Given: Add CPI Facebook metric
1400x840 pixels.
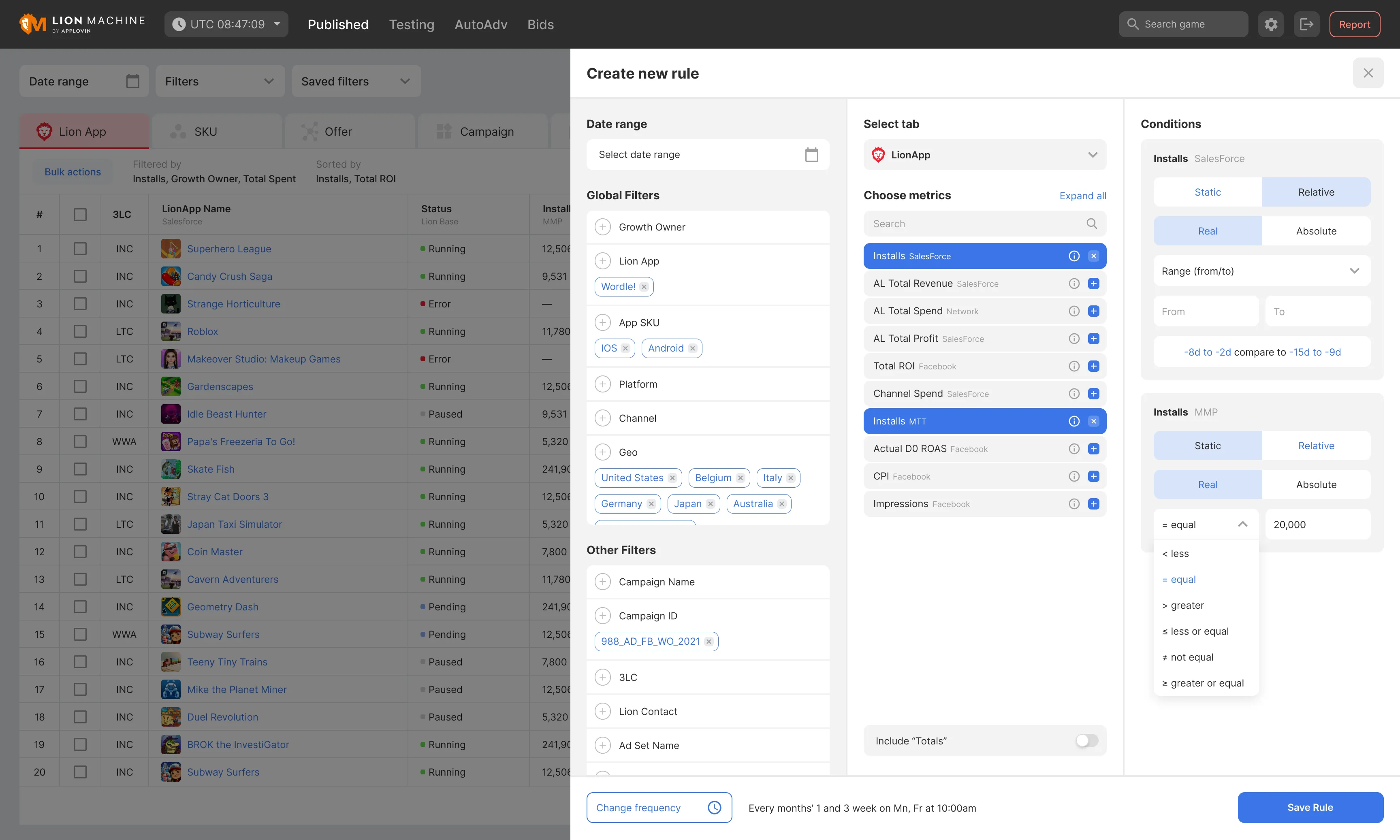Looking at the screenshot, I should pyautogui.click(x=1094, y=477).
